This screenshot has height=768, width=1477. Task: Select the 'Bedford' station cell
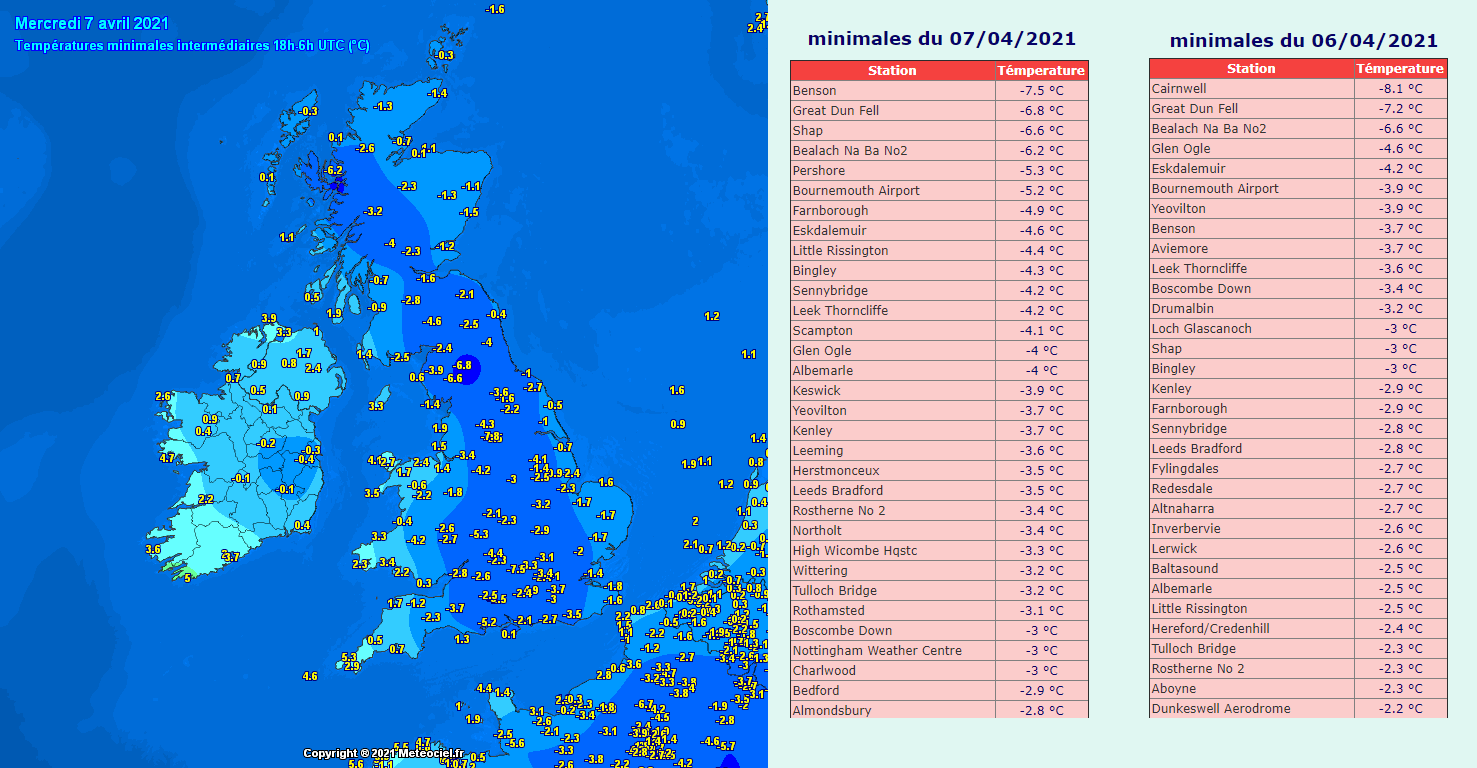pyautogui.click(x=892, y=690)
